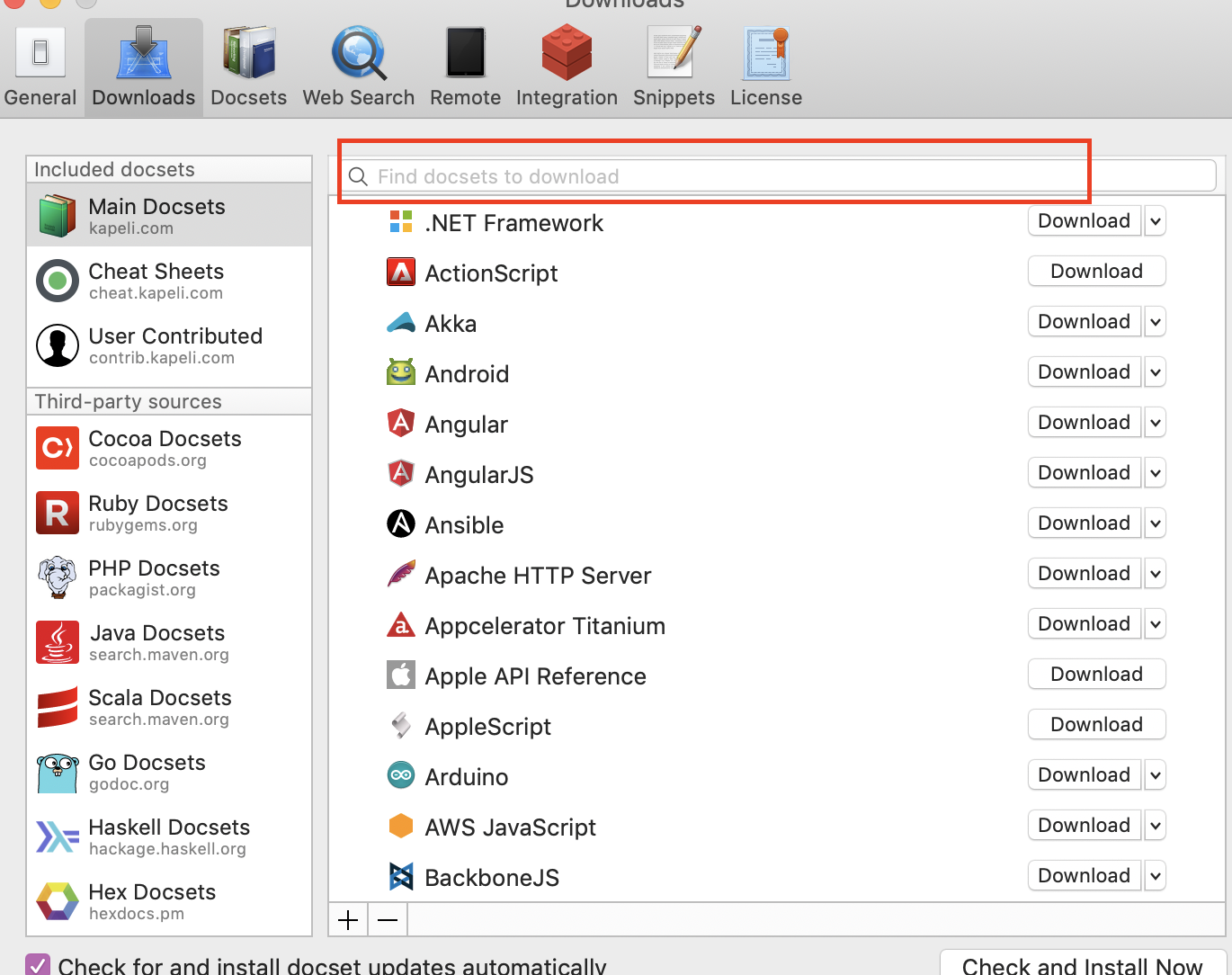This screenshot has height=975, width=1232.
Task: Expand version dropdown for Android
Action: point(1156,371)
